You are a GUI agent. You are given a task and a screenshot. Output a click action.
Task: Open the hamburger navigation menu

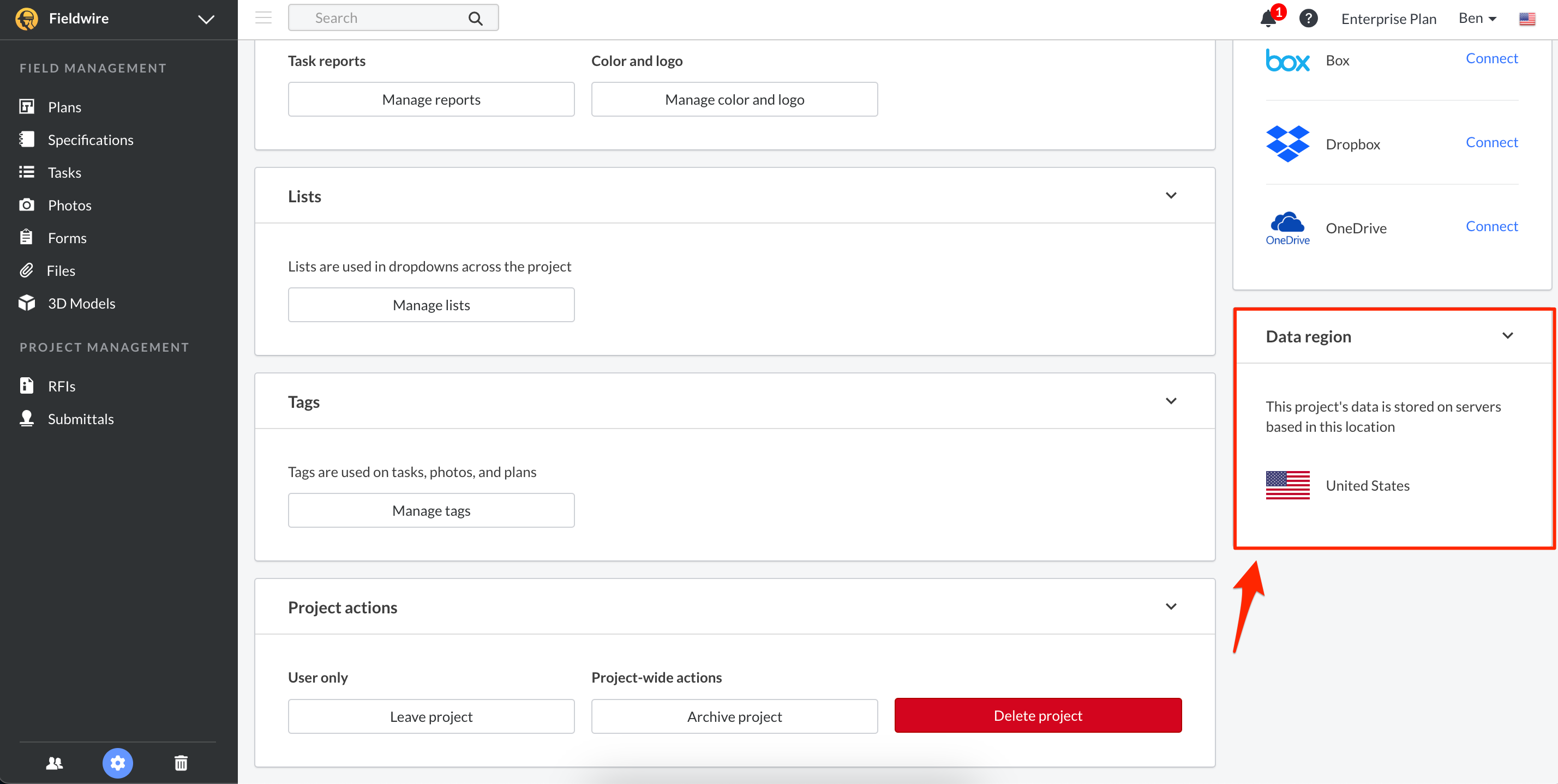(263, 17)
